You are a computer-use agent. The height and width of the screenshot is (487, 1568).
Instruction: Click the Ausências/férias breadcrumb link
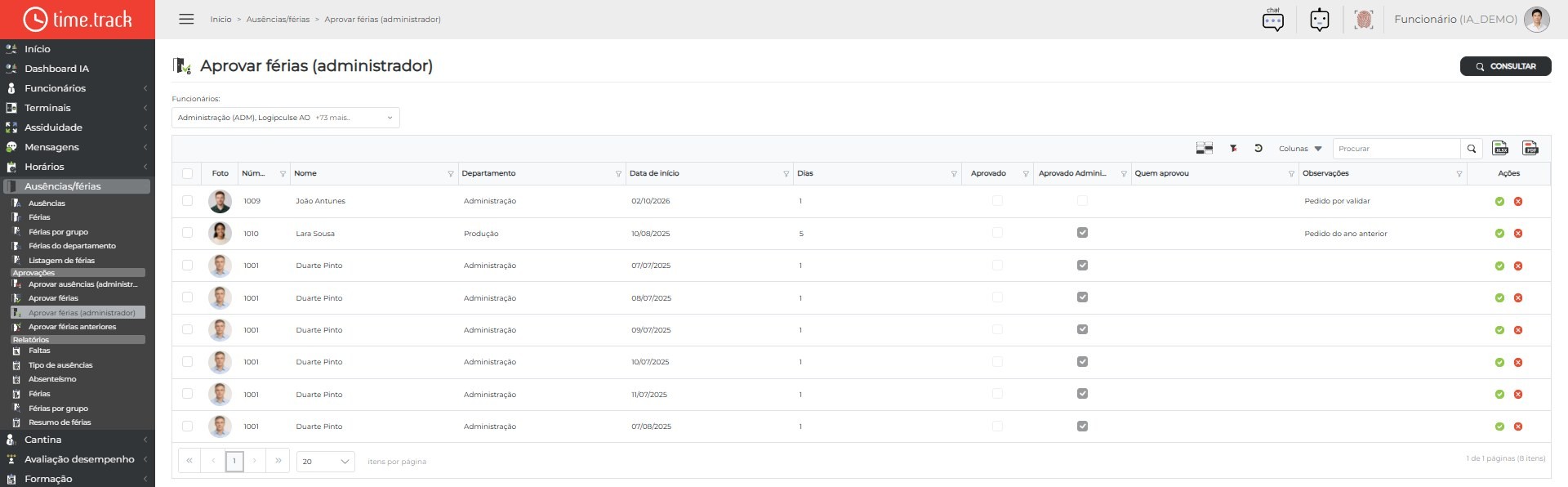(x=278, y=20)
